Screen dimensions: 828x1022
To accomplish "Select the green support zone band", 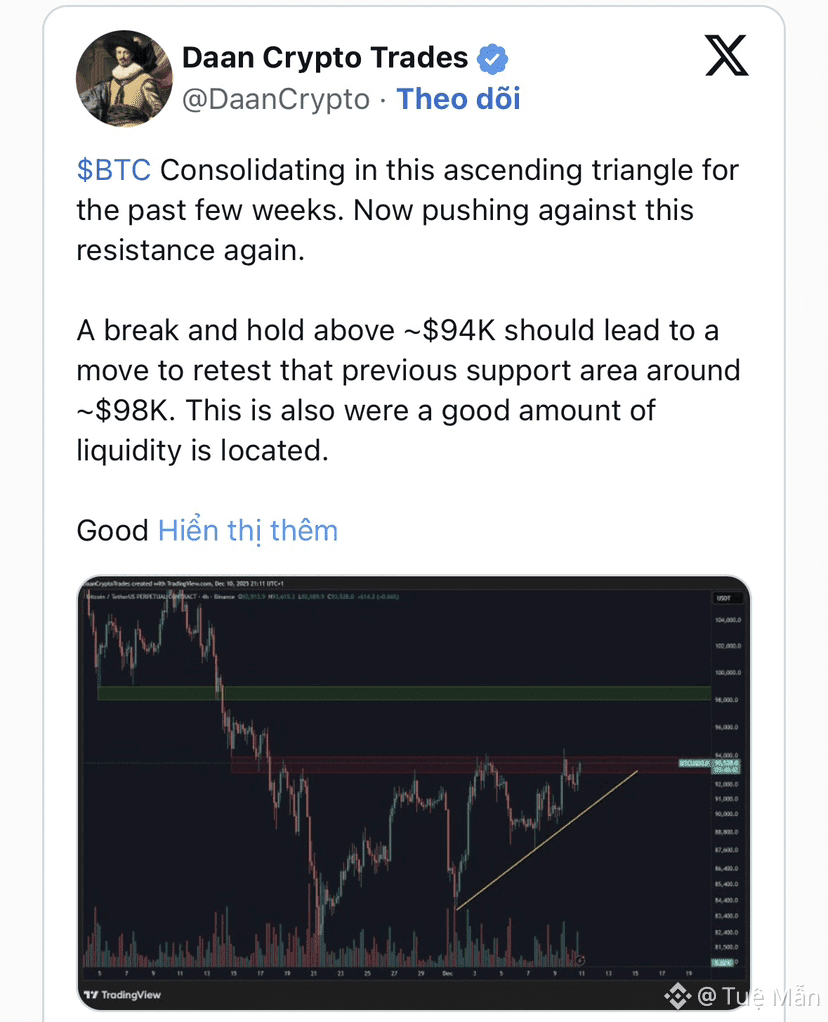I will click(404, 694).
